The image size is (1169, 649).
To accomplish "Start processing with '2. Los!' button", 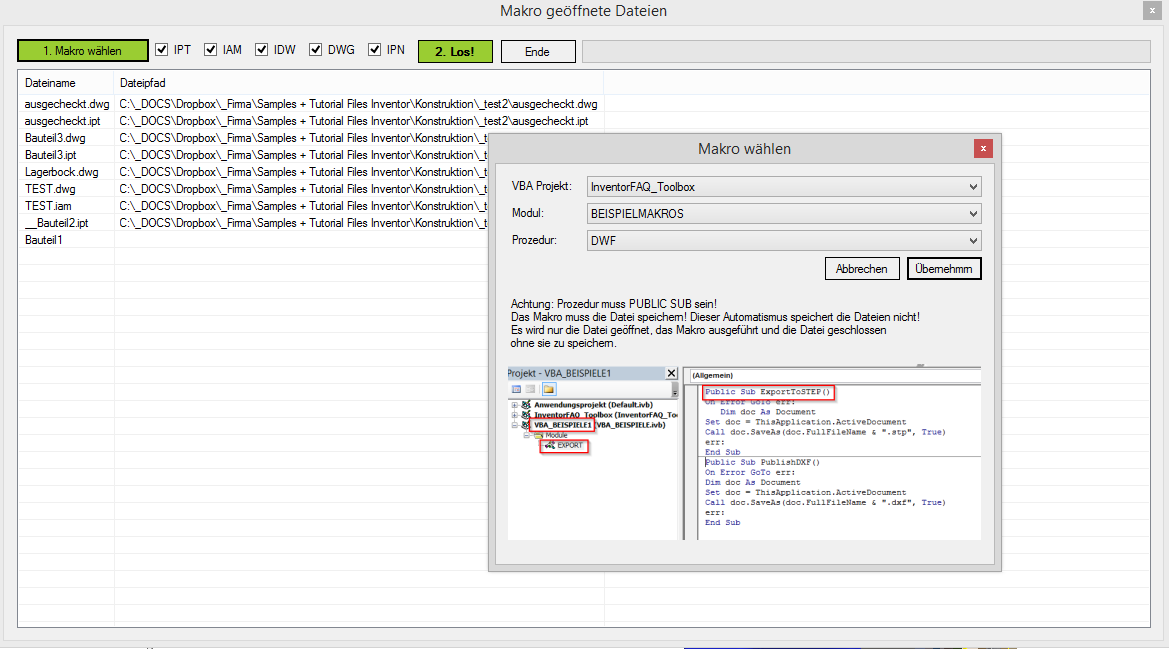I will click(x=455, y=51).
